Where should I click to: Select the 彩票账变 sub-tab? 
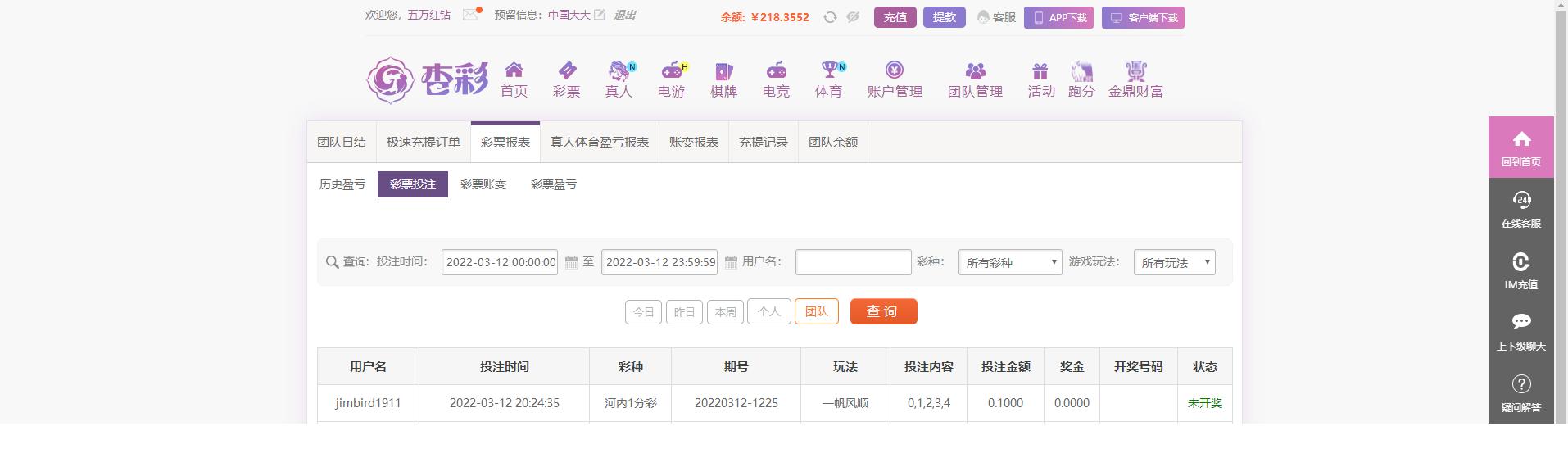pos(483,184)
